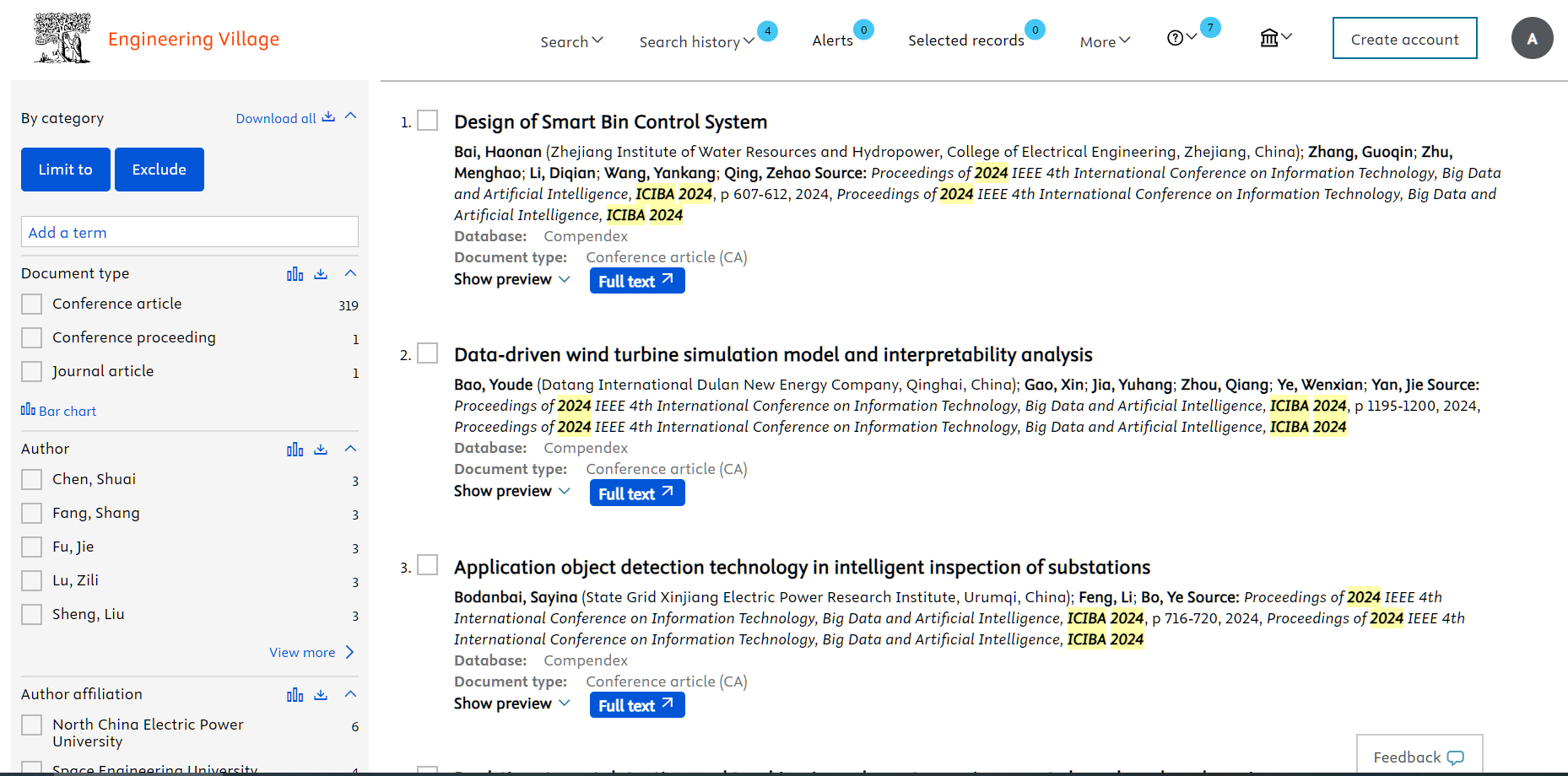Select result 3 substations record checkbox
Image resolution: width=1568 pixels, height=776 pixels.
coord(428,565)
